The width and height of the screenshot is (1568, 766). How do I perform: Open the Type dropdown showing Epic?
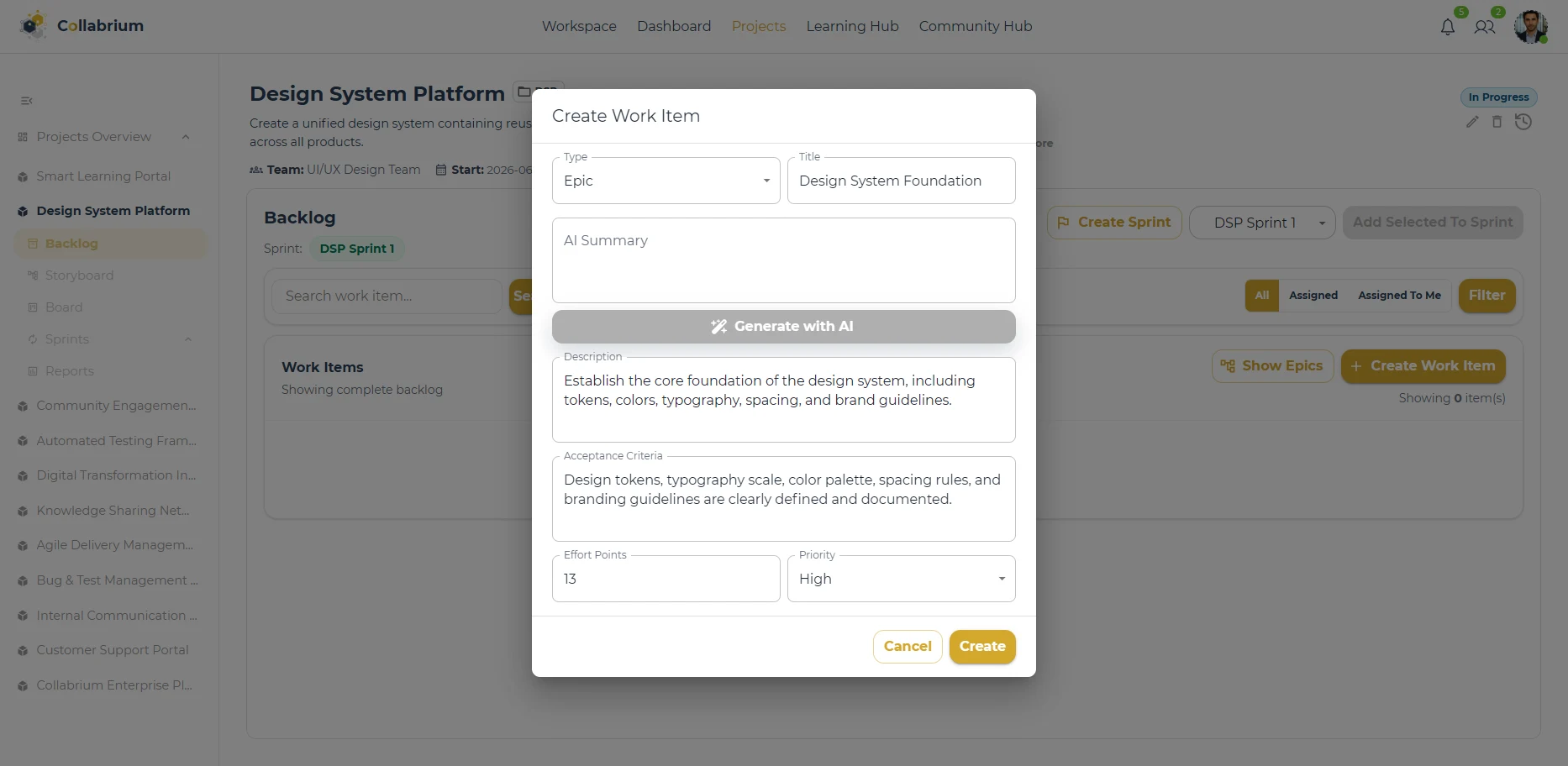[666, 181]
